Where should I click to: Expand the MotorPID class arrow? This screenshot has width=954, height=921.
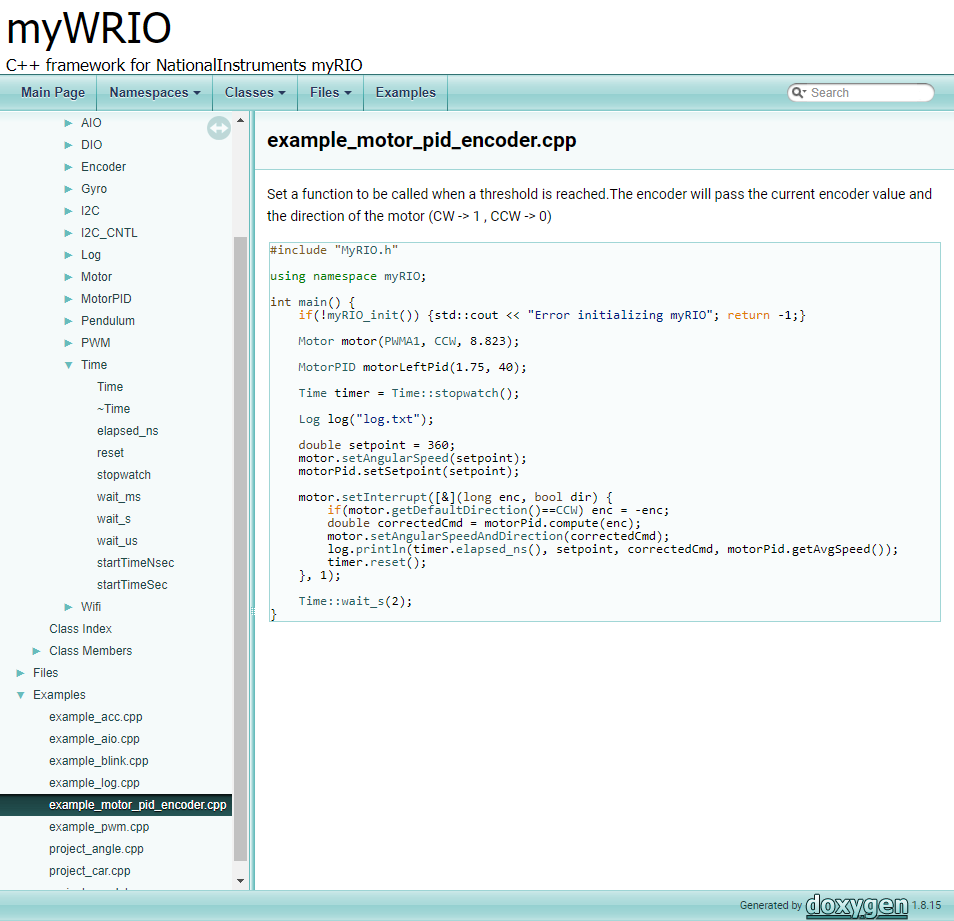pos(68,299)
